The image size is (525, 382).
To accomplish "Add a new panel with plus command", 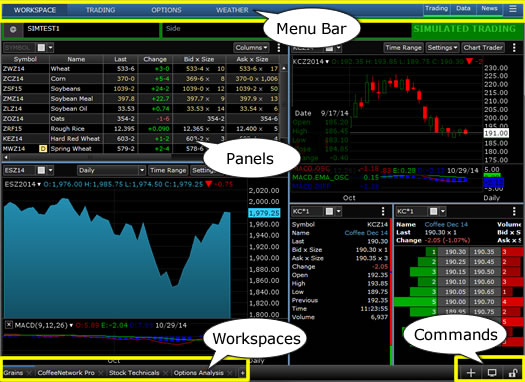I will 471,373.
